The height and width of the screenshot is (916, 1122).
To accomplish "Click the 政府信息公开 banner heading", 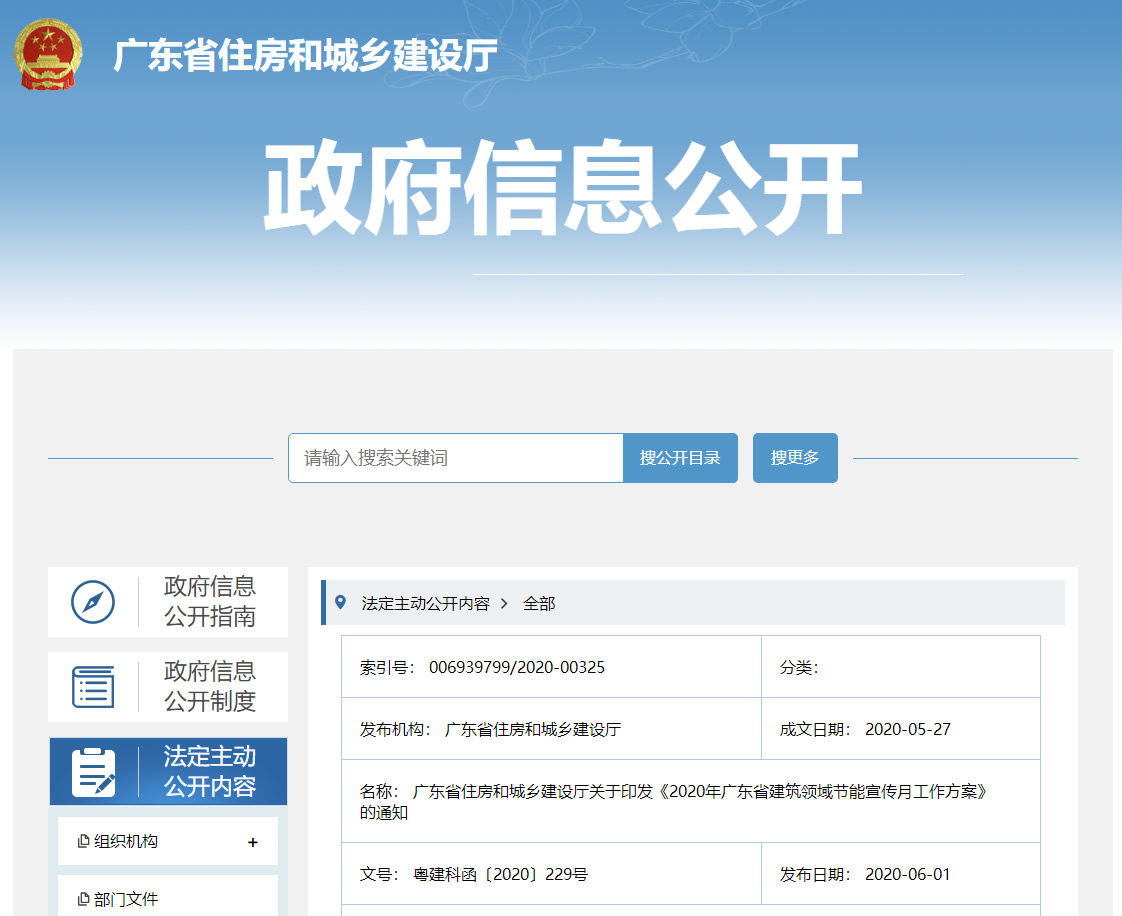I will [x=563, y=187].
